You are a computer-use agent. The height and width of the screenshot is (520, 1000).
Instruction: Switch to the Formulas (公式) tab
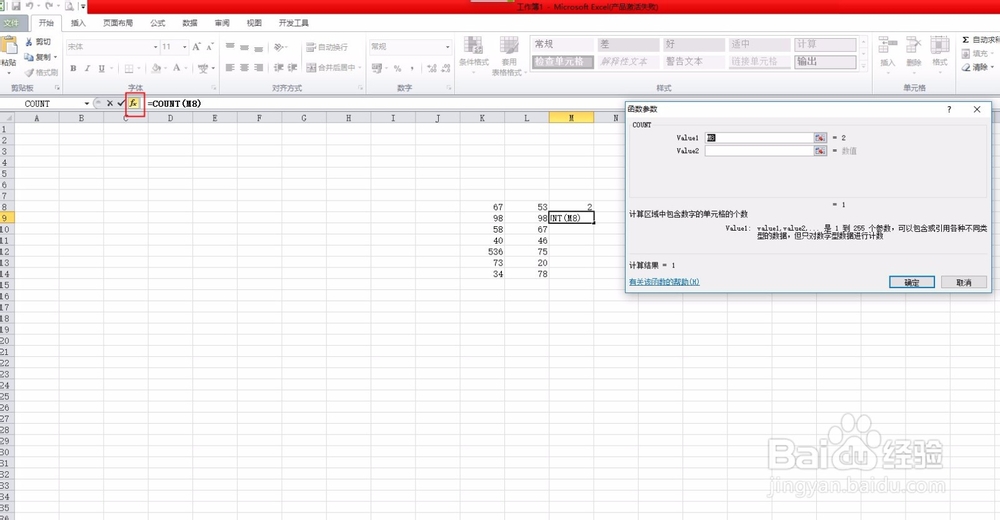click(158, 23)
